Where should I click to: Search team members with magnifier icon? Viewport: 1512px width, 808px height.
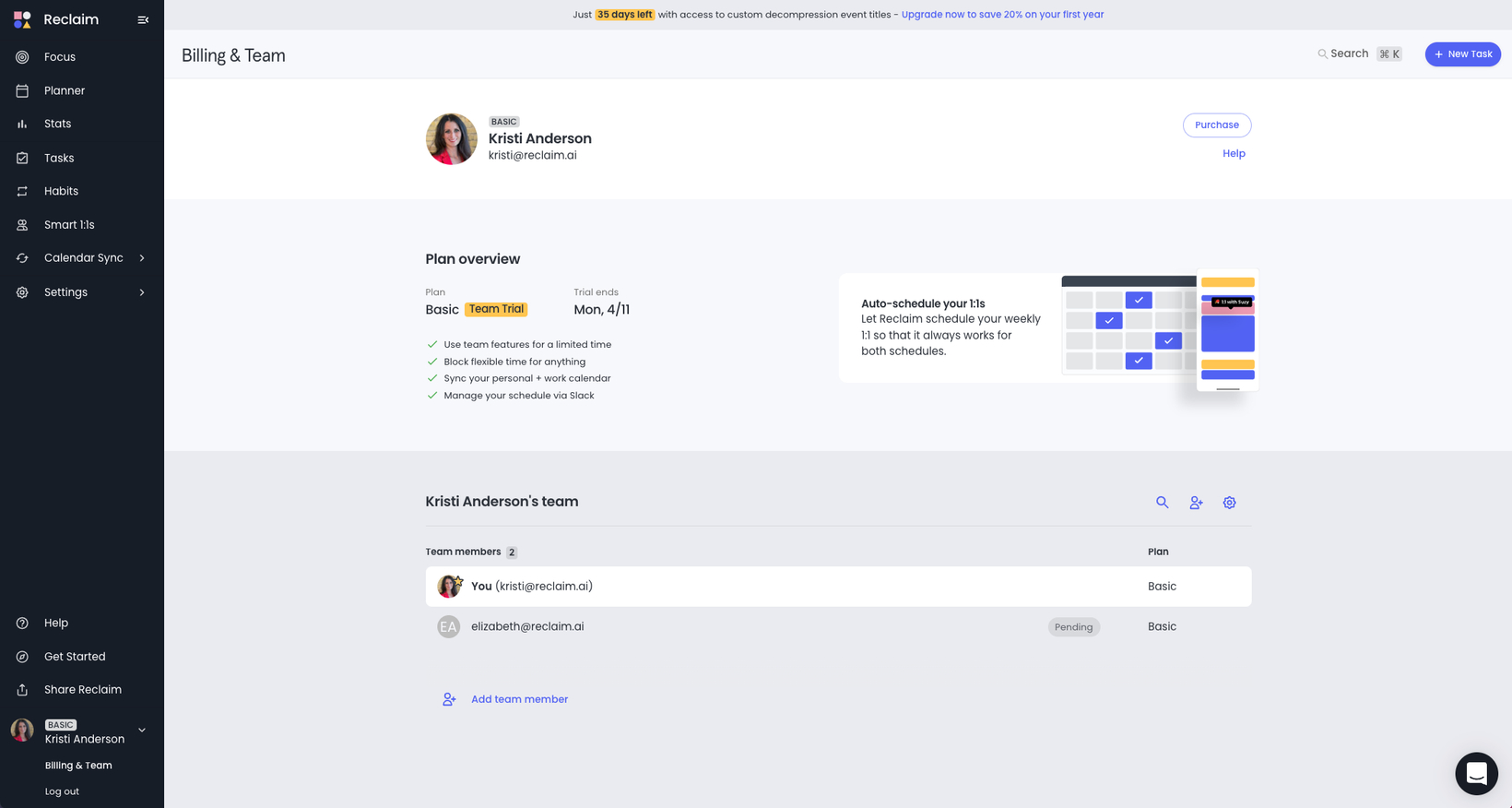(x=1163, y=503)
